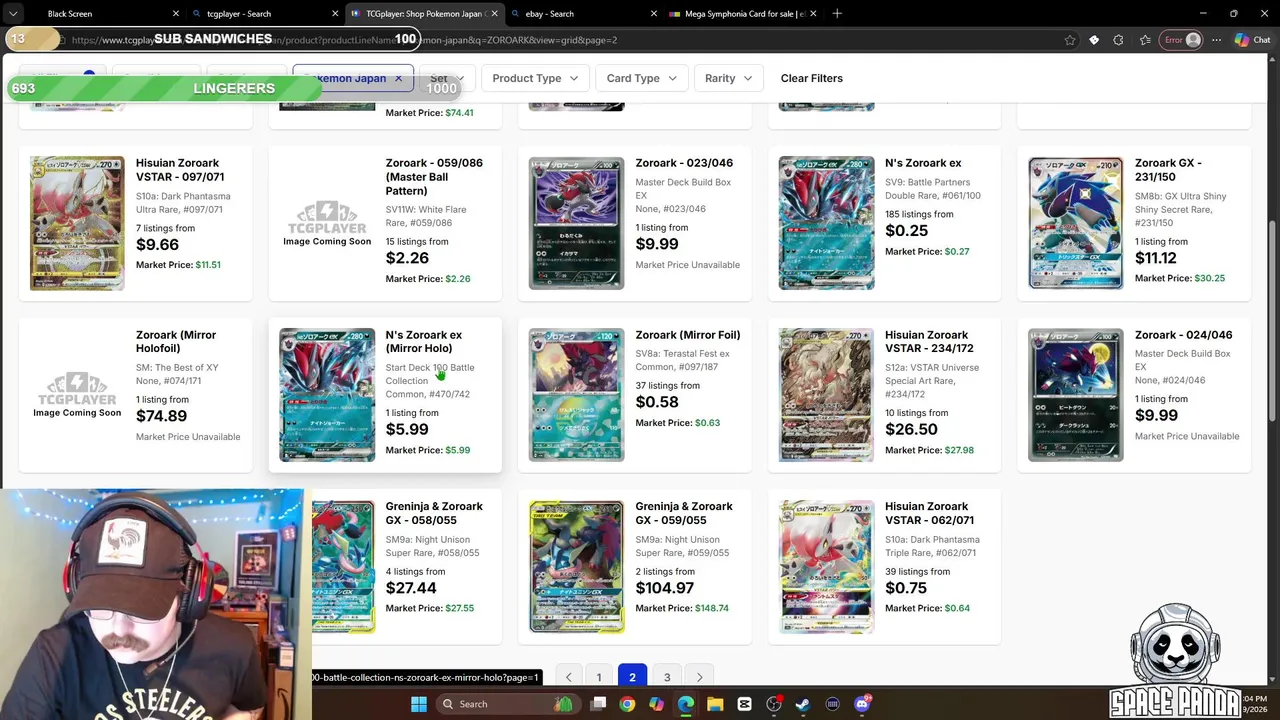This screenshot has height=720, width=1280.
Task: Click Hisuian Zoroark VSTAR 234/172 card image
Action: point(826,395)
